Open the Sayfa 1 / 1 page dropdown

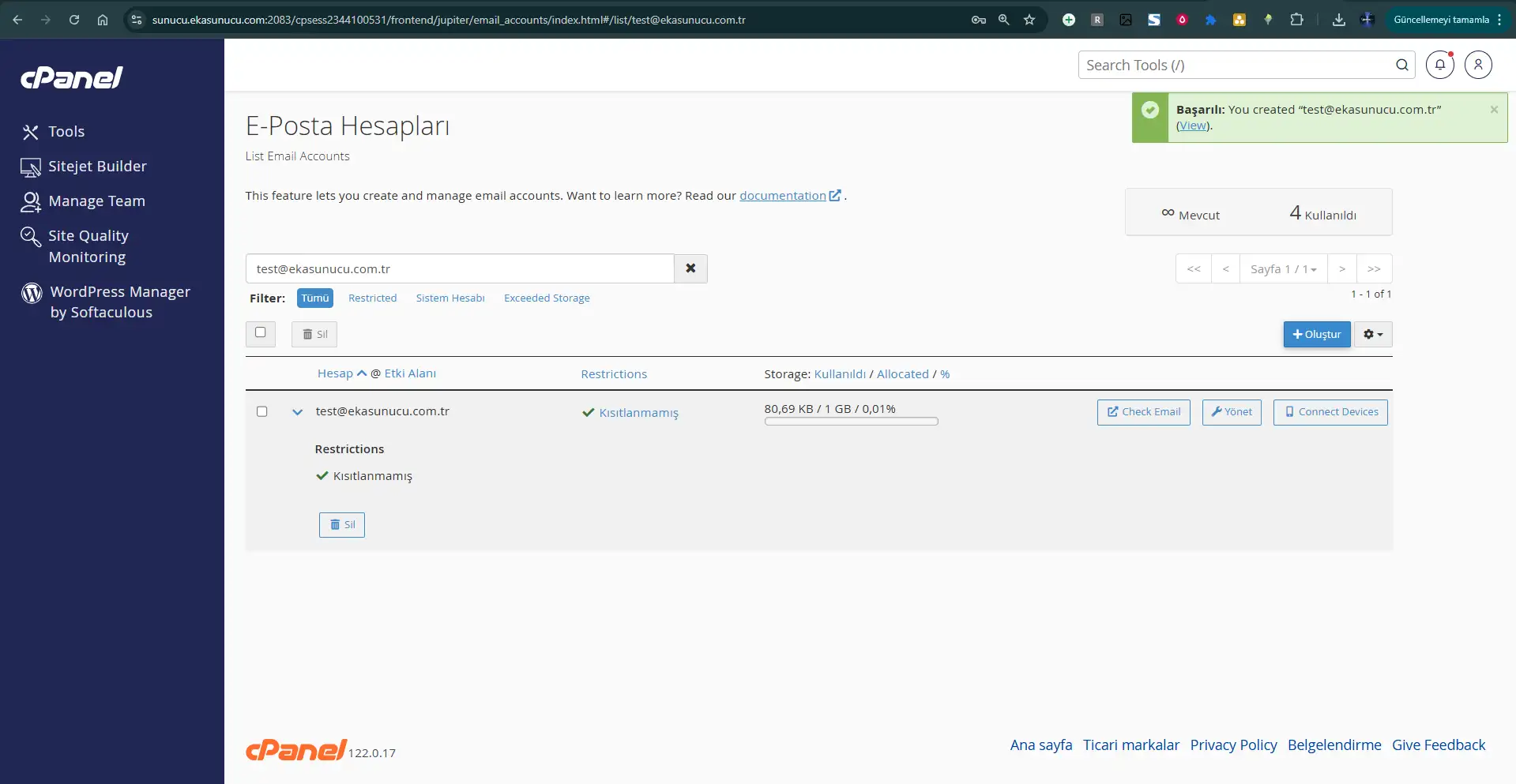click(x=1284, y=268)
